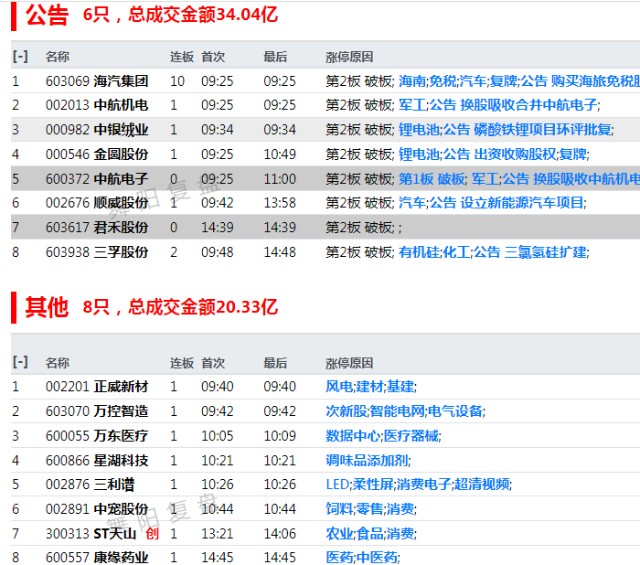Click 金圆股份 最后 time 10:49
The width and height of the screenshot is (640, 565).
pos(279,154)
